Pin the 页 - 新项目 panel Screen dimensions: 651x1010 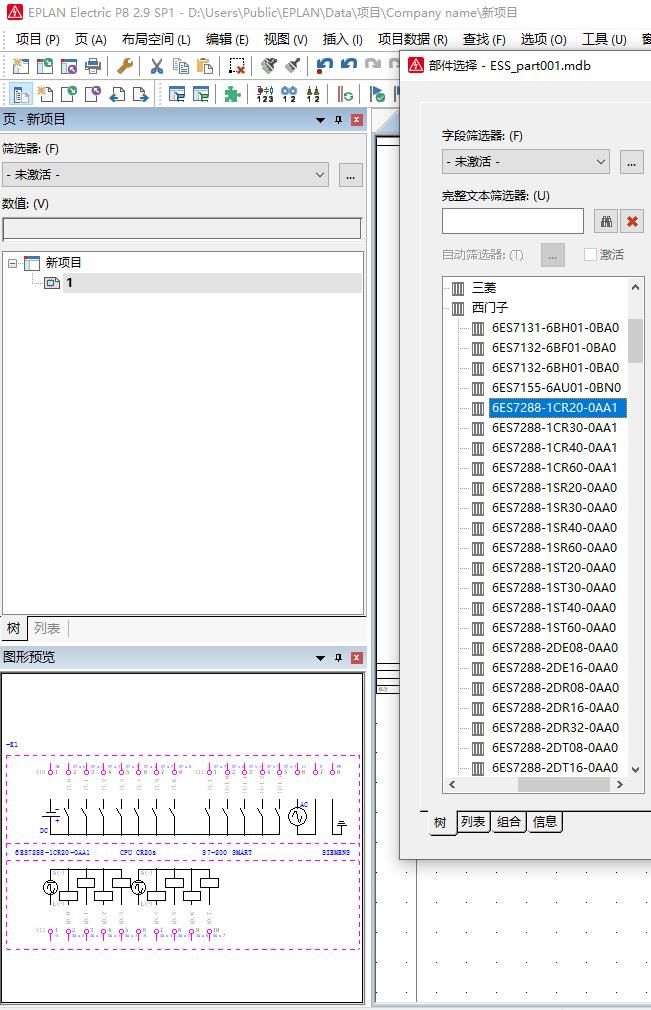[x=338, y=120]
